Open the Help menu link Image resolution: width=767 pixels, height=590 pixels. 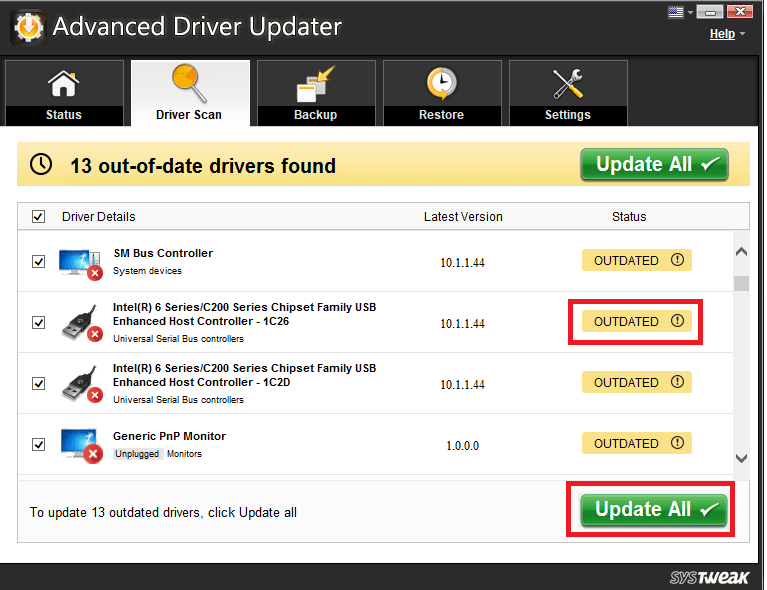click(722, 34)
